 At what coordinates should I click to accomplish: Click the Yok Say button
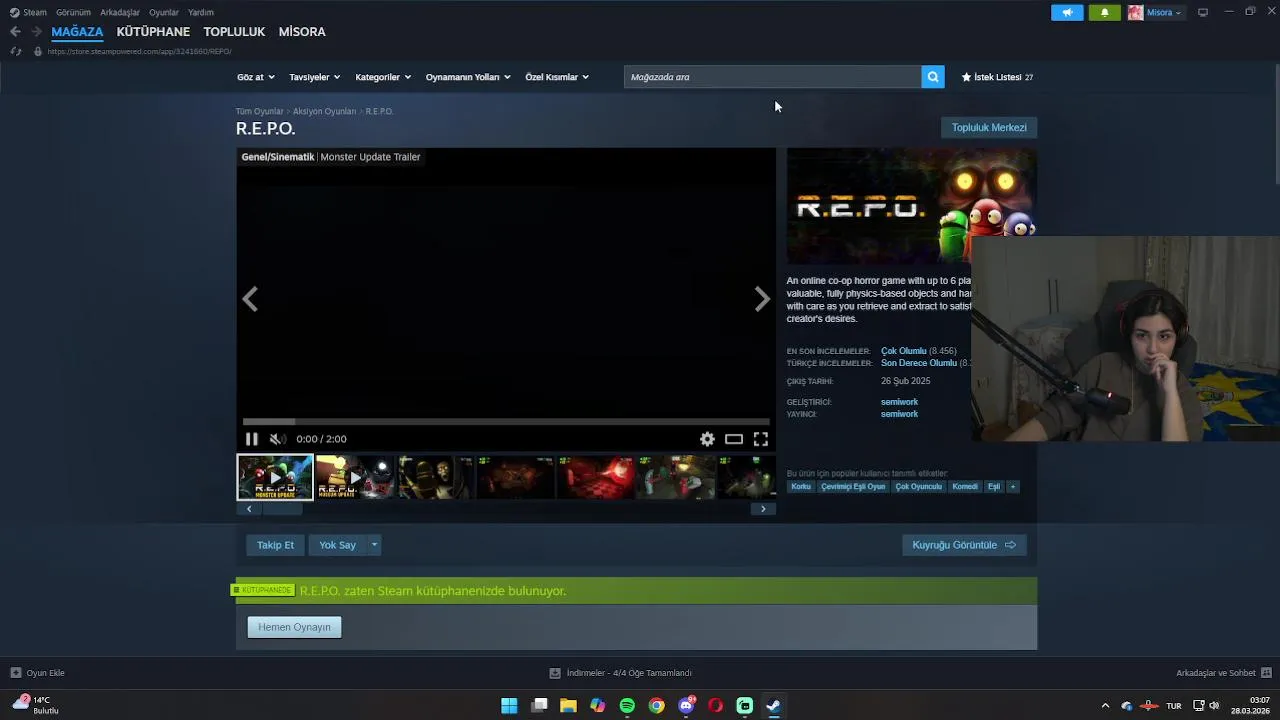pos(338,545)
